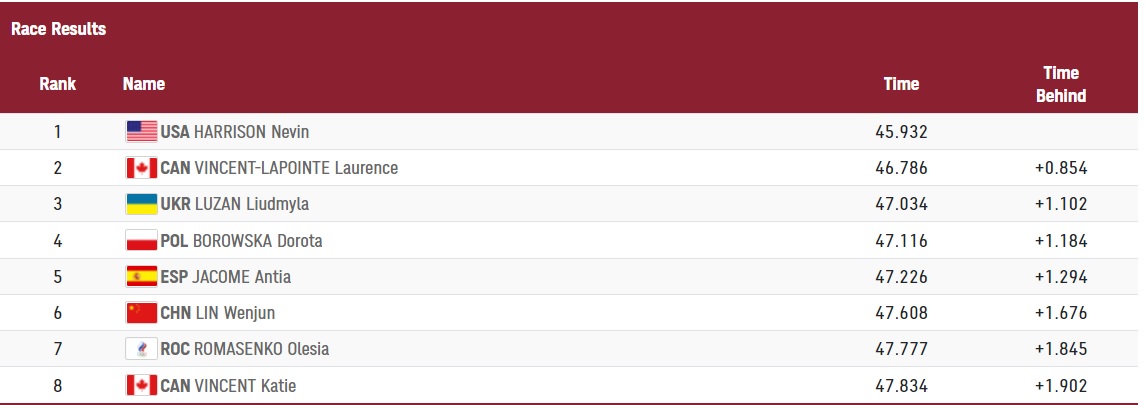Click the Spain flag icon

142,277
